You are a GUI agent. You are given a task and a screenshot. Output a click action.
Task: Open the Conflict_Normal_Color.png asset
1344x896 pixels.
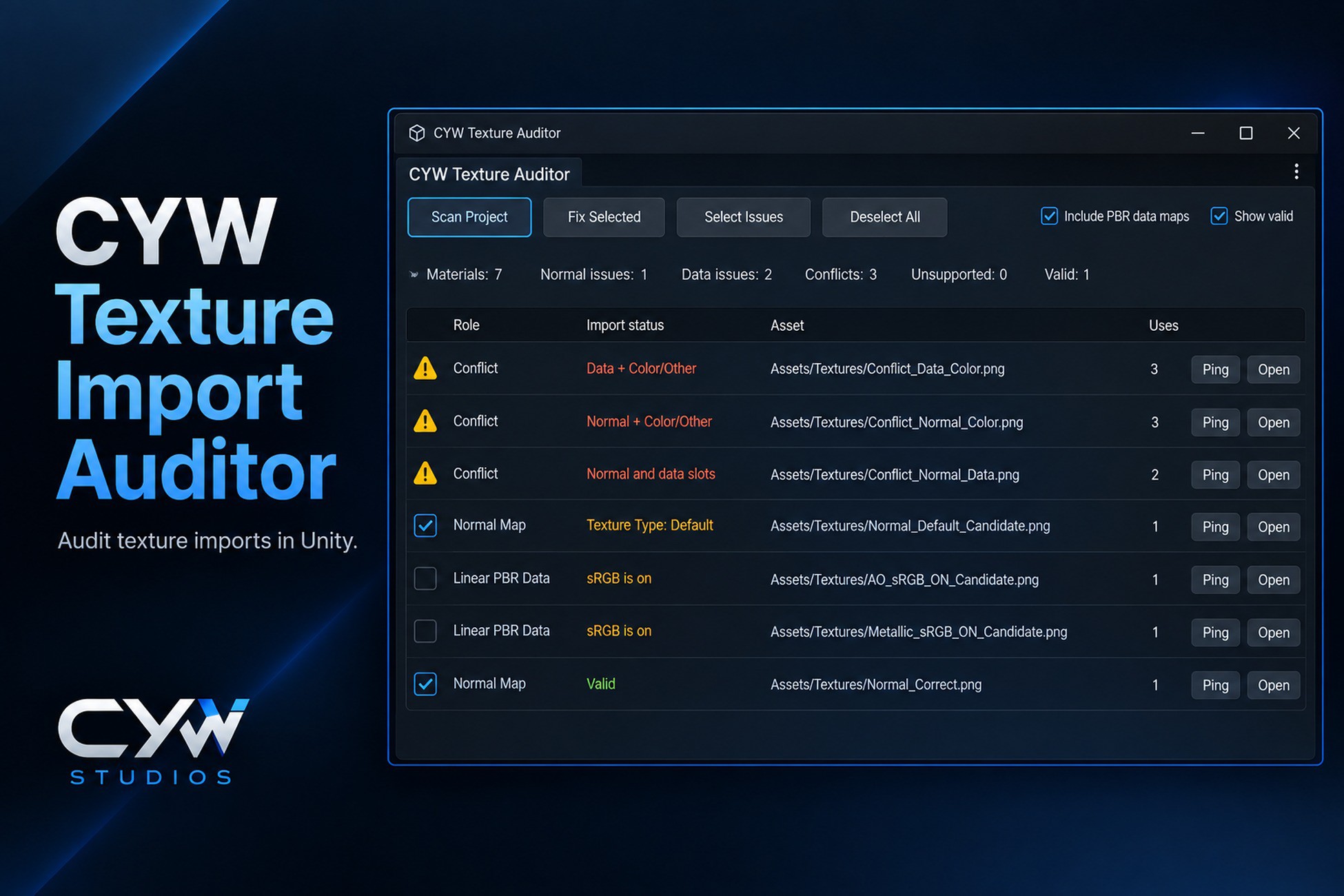click(1274, 422)
